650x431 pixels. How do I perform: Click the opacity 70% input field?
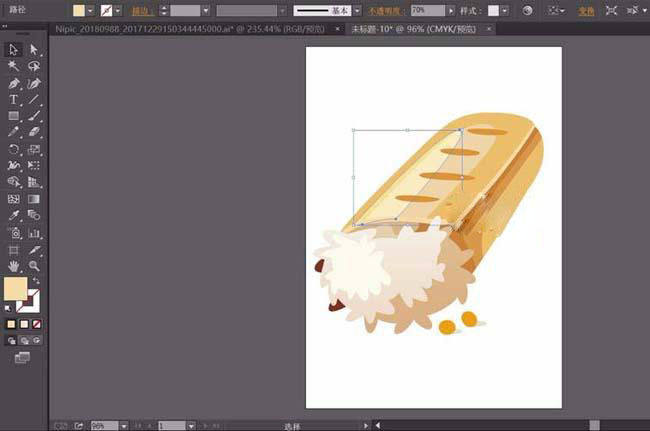[427, 10]
